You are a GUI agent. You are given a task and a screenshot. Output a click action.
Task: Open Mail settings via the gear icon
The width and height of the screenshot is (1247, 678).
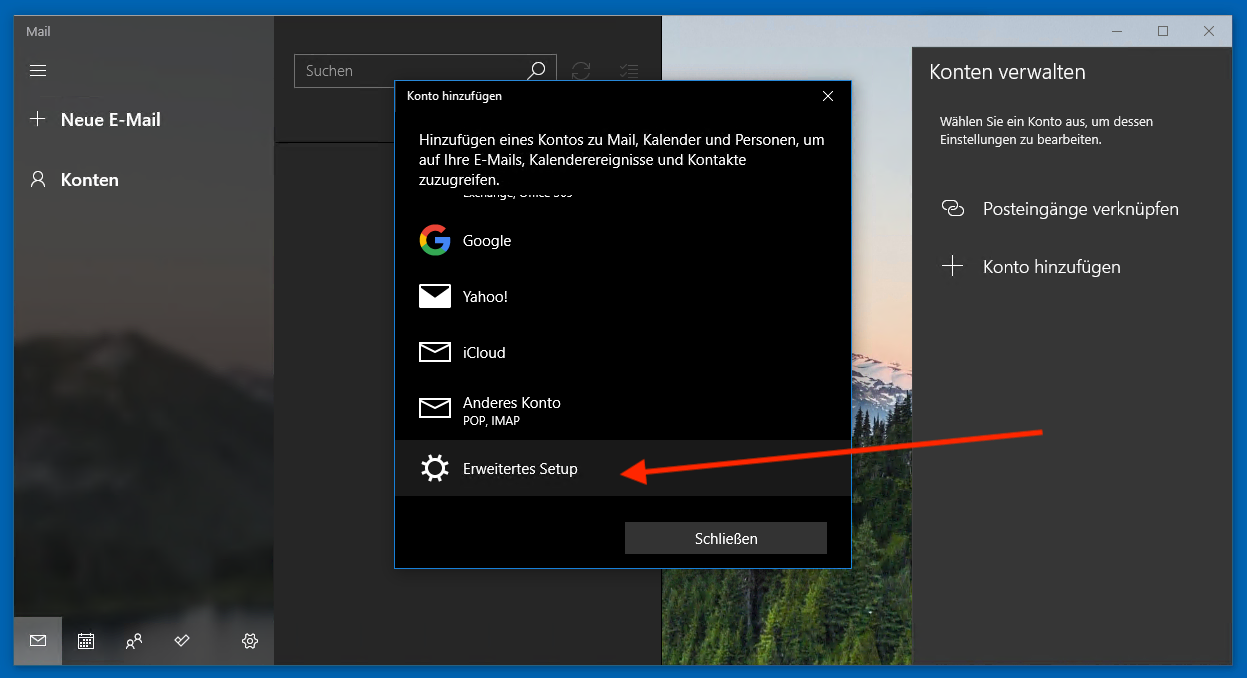tap(249, 641)
